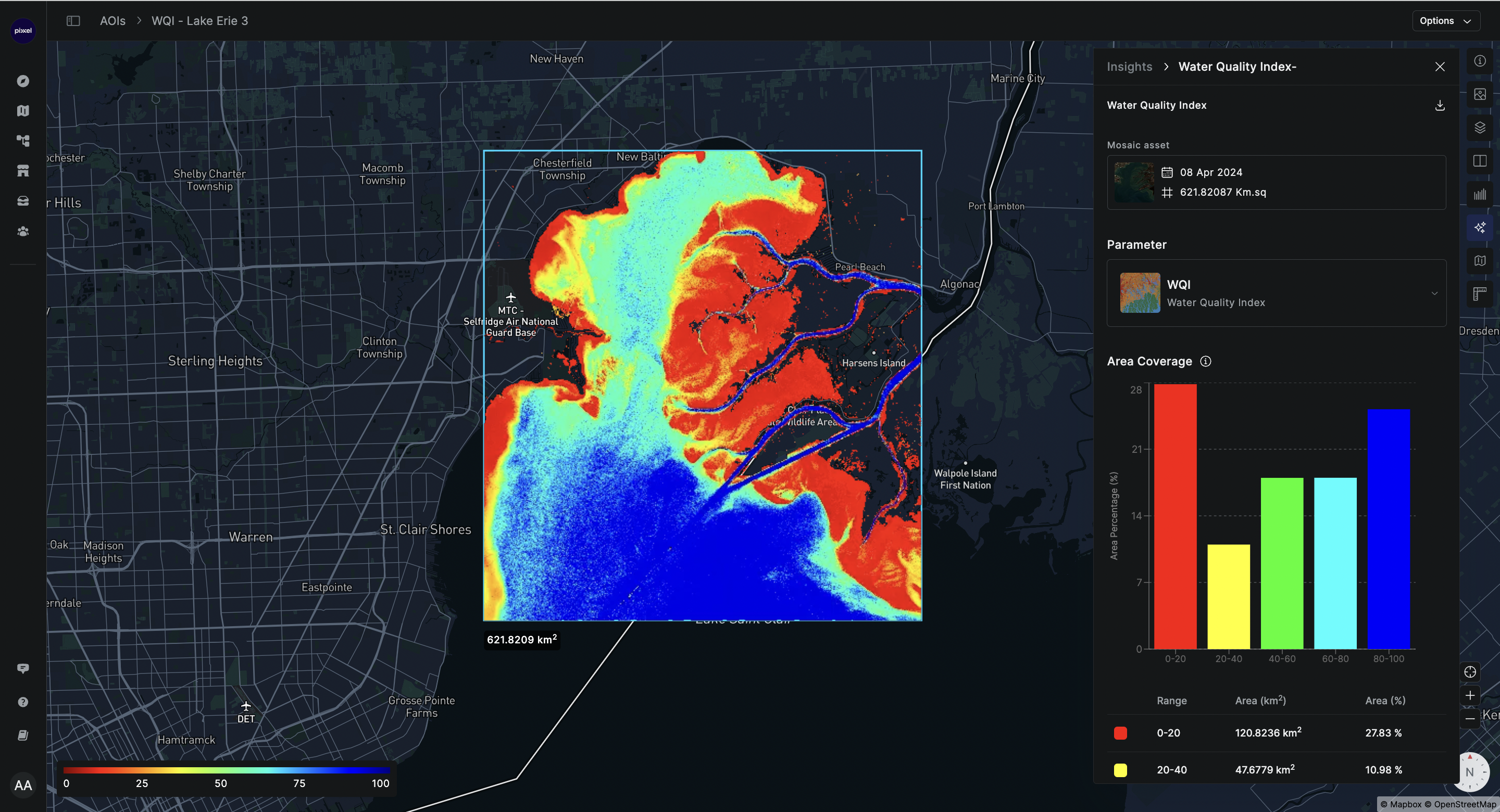Open the image snapshot tool on the right
This screenshot has height=812, width=1500.
pyautogui.click(x=1480, y=93)
